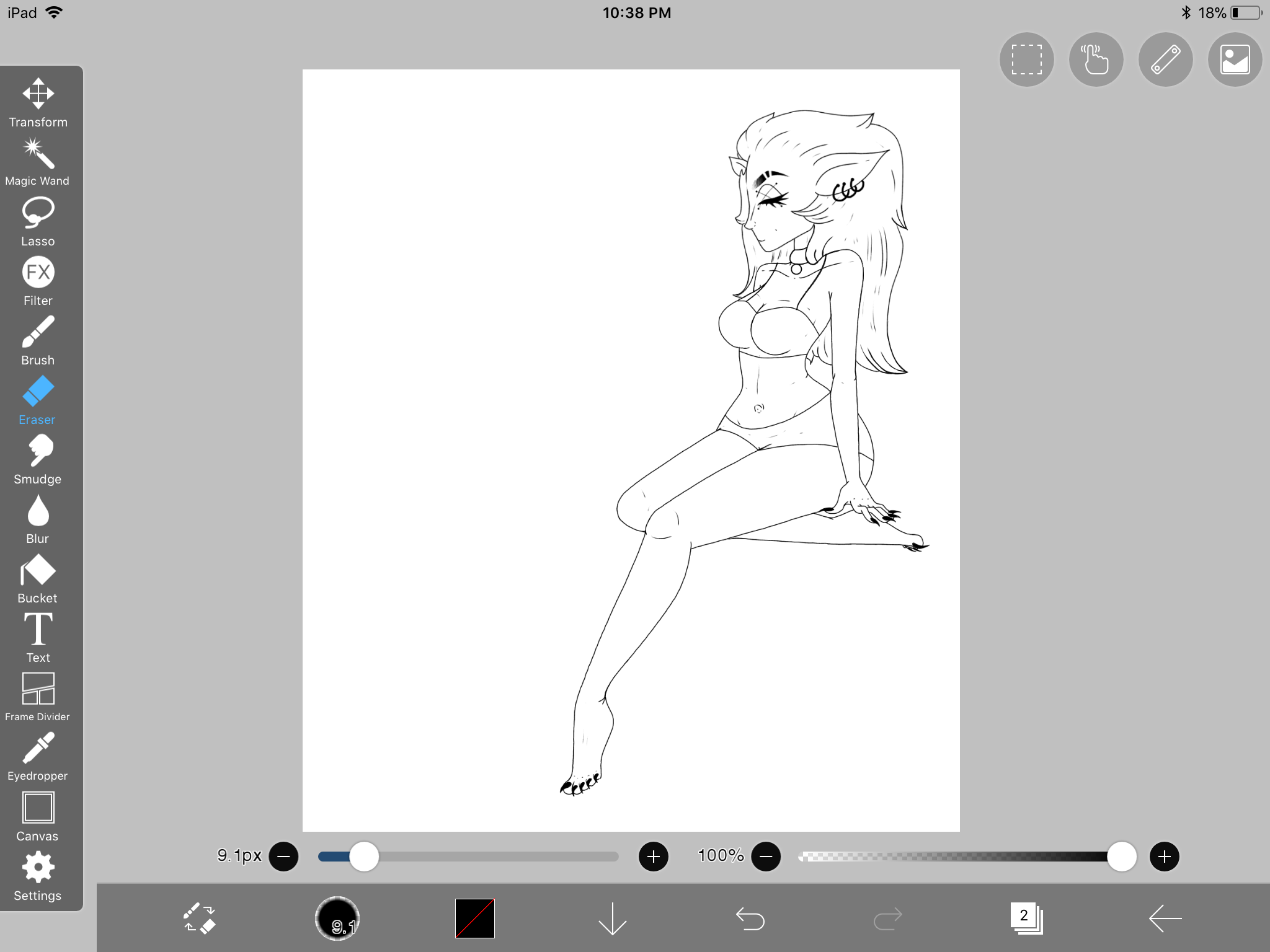Pick the Bucket fill tool
This screenshot has width=1270, height=952.
coord(38,579)
